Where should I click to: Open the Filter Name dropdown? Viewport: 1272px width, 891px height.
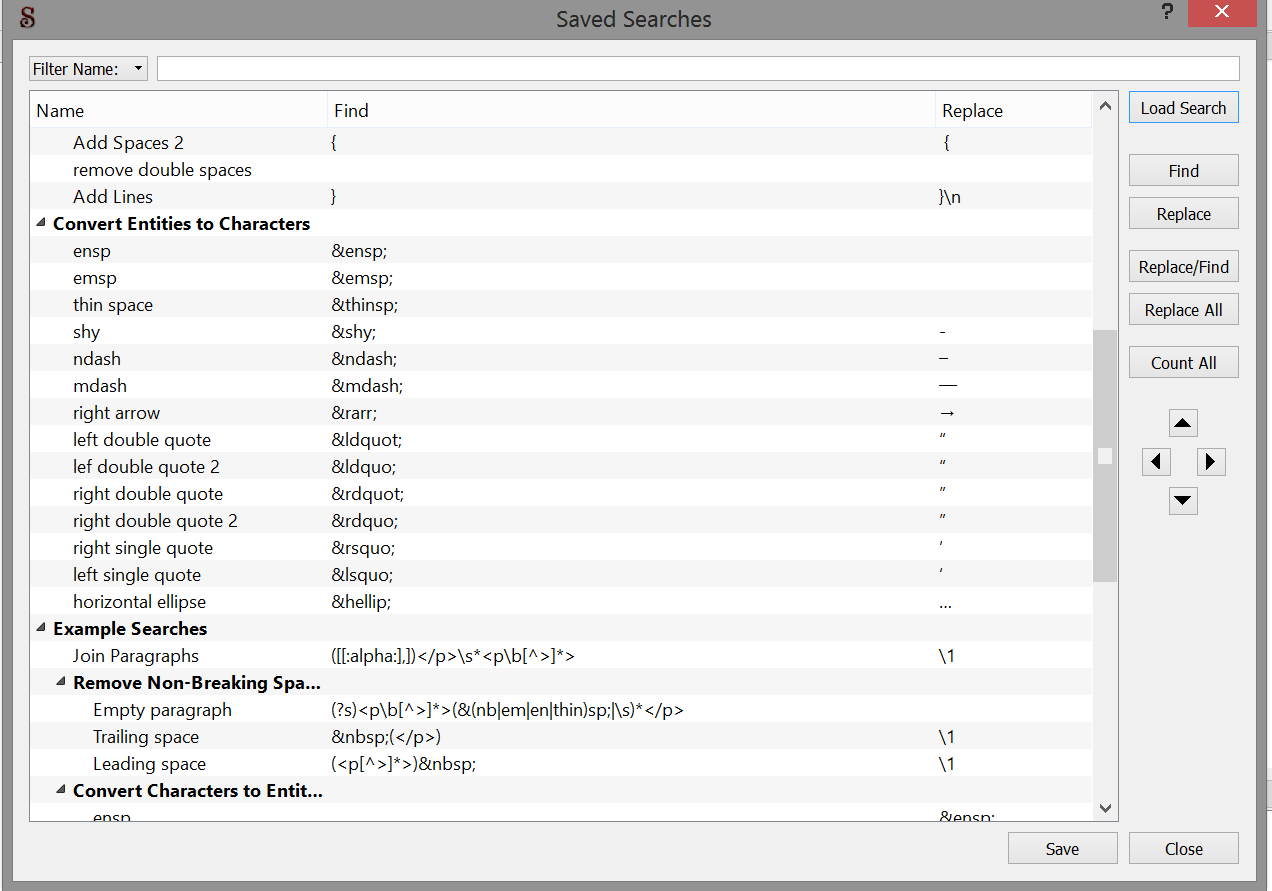click(x=88, y=69)
